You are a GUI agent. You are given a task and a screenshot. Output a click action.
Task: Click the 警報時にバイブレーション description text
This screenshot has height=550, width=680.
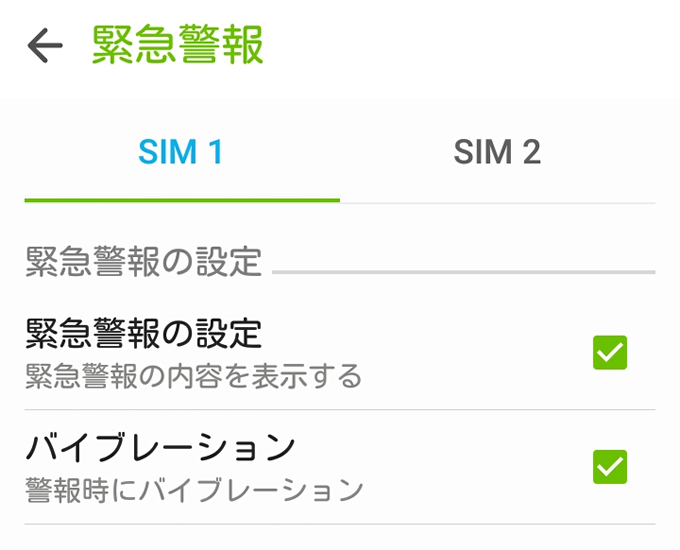click(x=194, y=490)
